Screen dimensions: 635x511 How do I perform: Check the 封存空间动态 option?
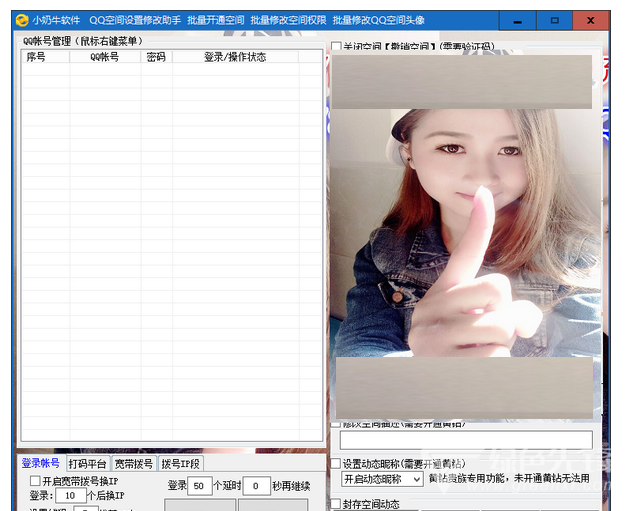(x=336, y=504)
